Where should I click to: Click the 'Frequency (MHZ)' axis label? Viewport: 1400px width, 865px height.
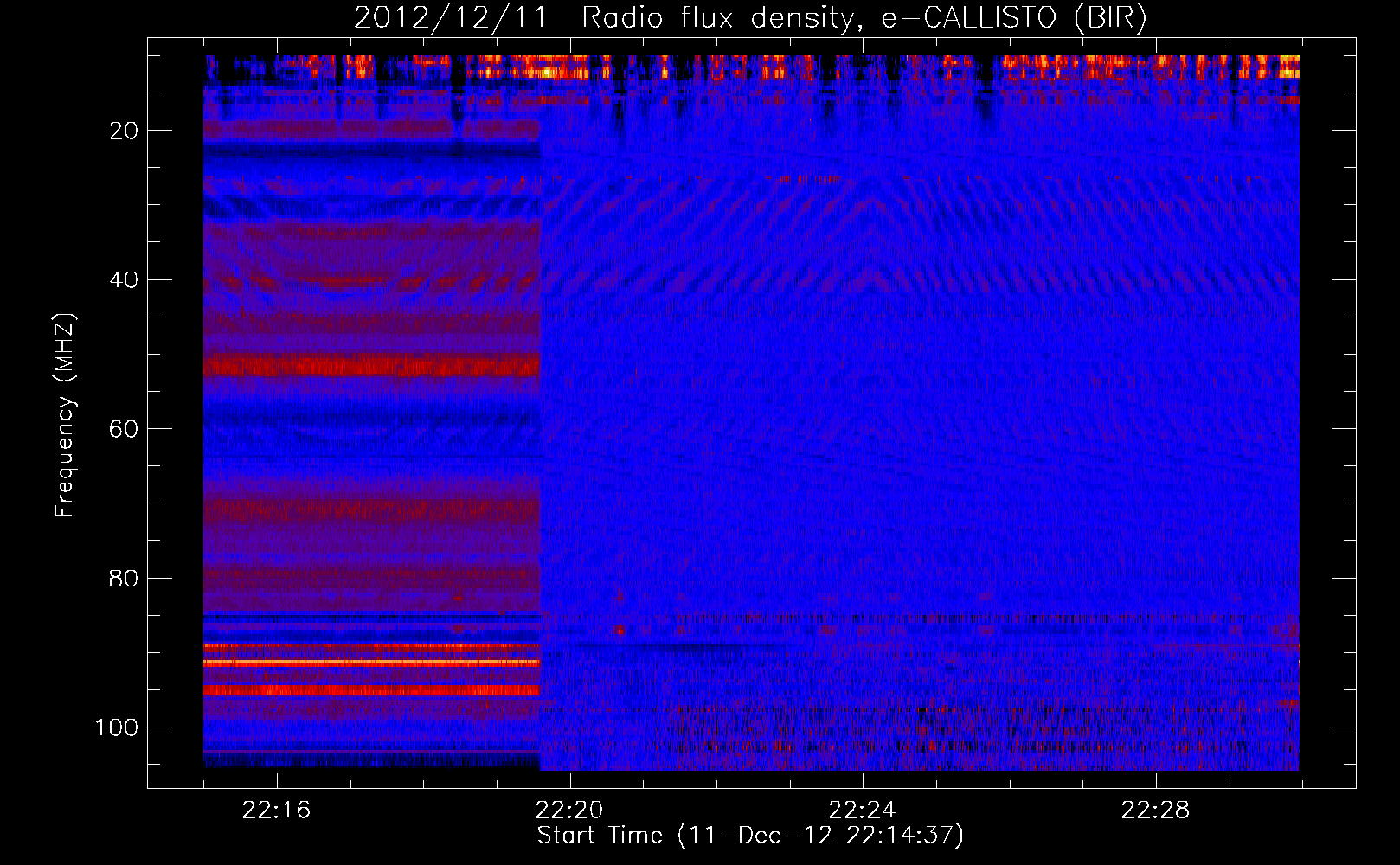tap(65, 415)
